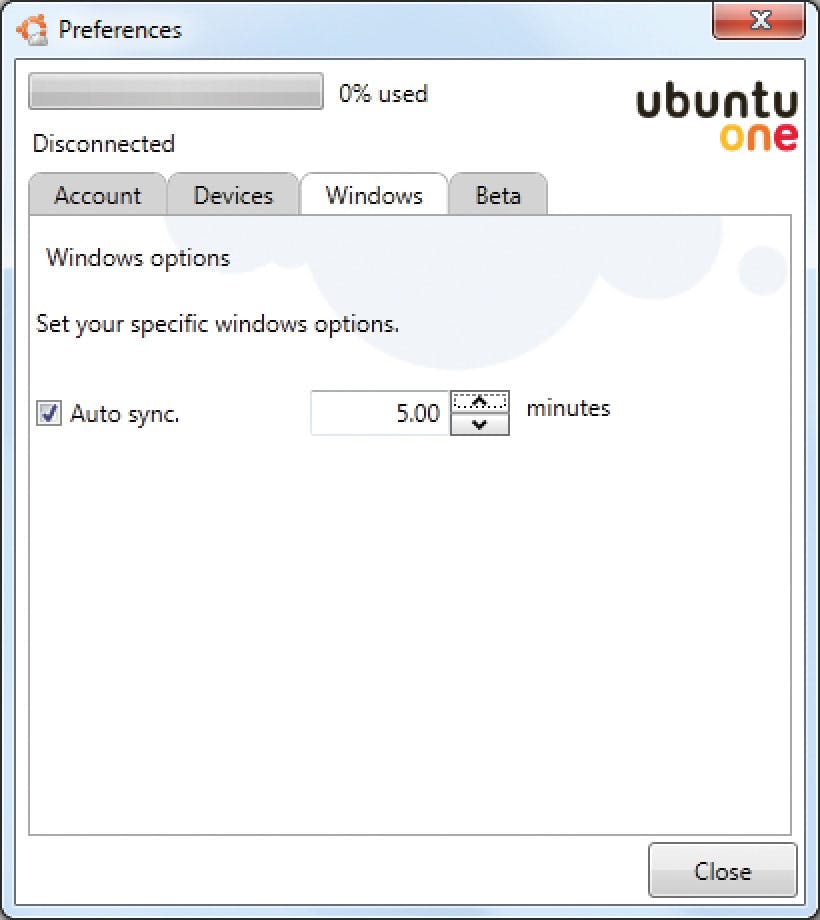
Task: Click the Disconnected status text
Action: coord(104,144)
